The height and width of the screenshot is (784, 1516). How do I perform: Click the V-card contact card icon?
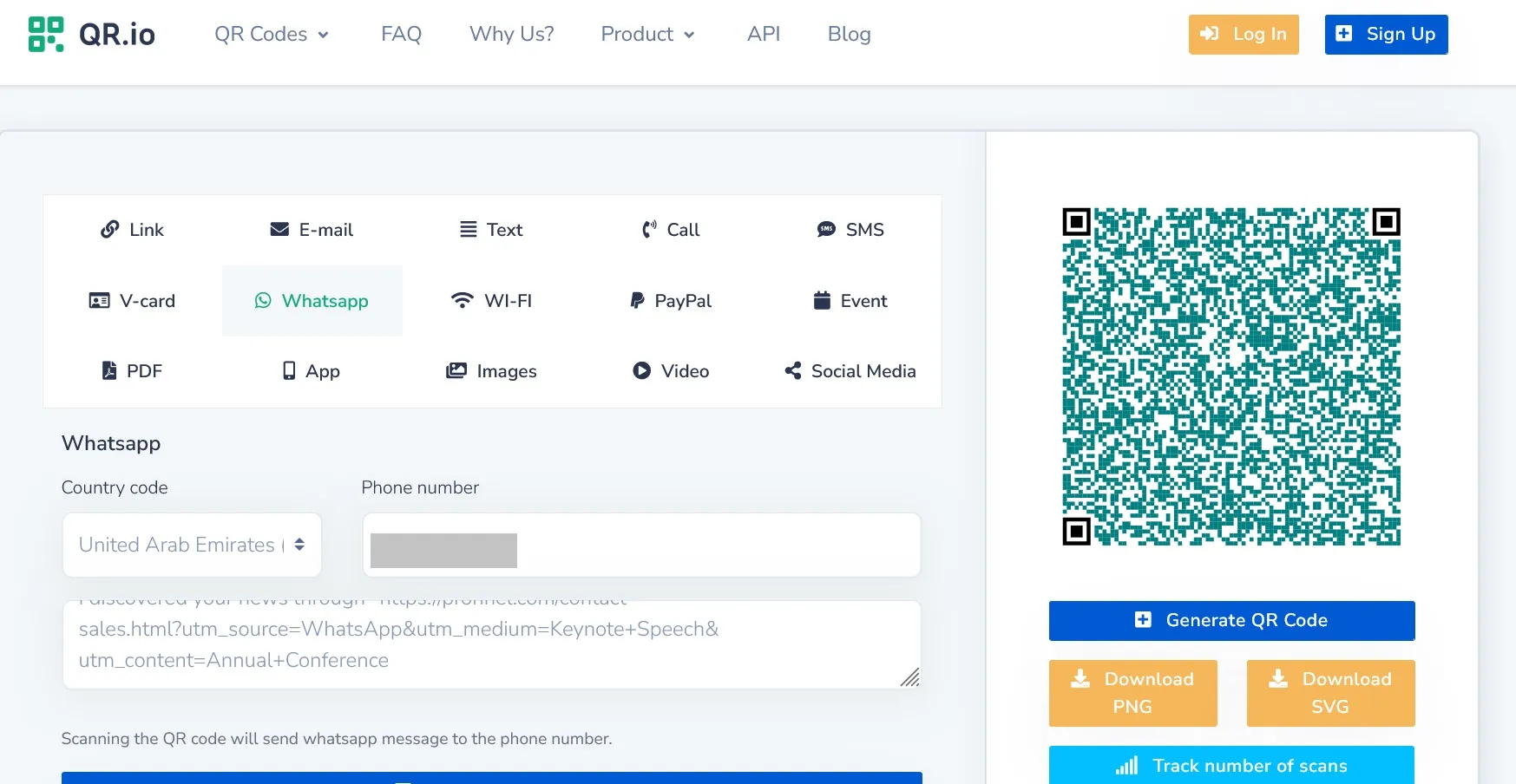point(100,301)
